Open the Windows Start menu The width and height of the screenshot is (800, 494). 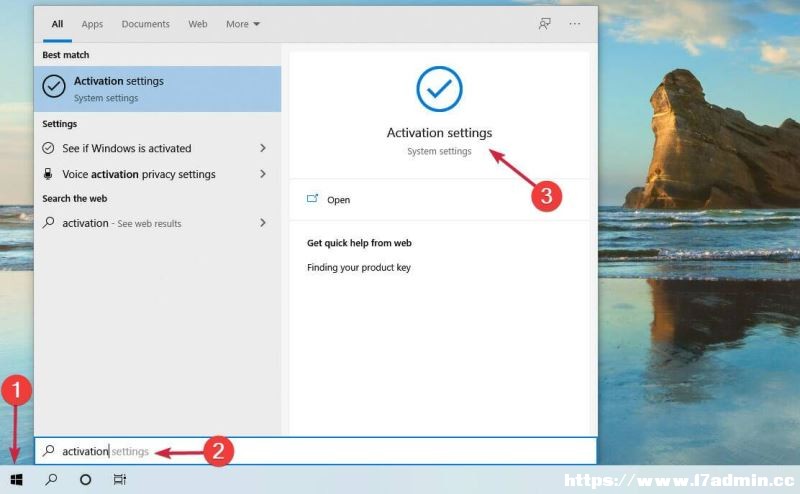tap(16, 480)
